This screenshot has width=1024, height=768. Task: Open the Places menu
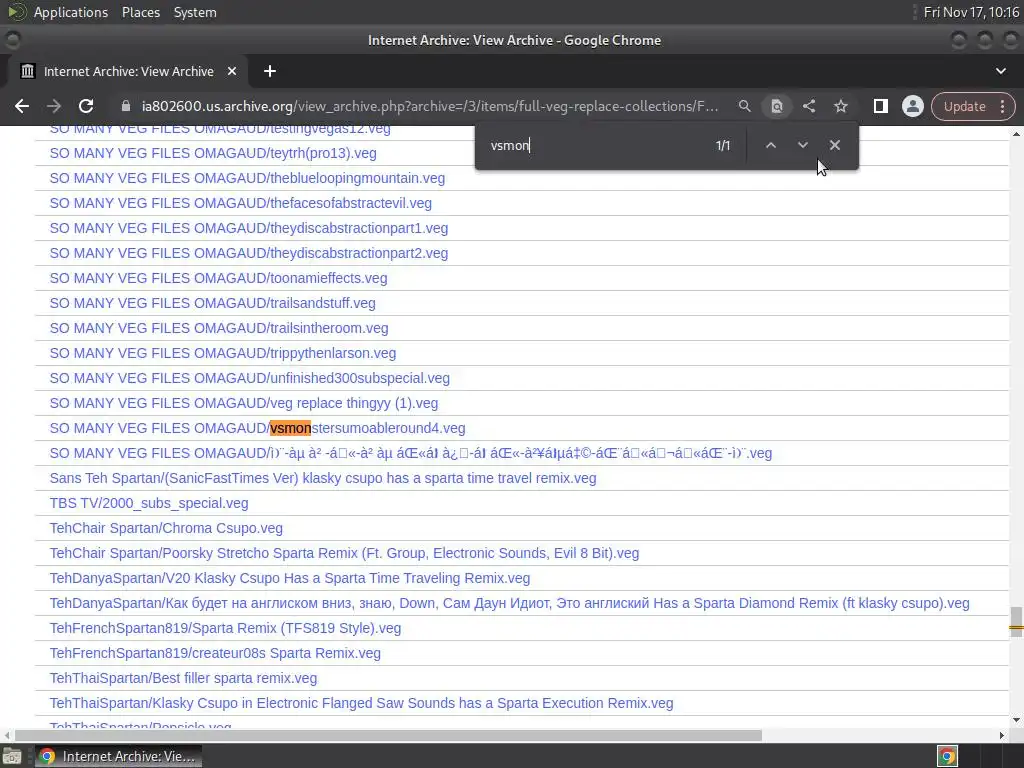tap(140, 12)
